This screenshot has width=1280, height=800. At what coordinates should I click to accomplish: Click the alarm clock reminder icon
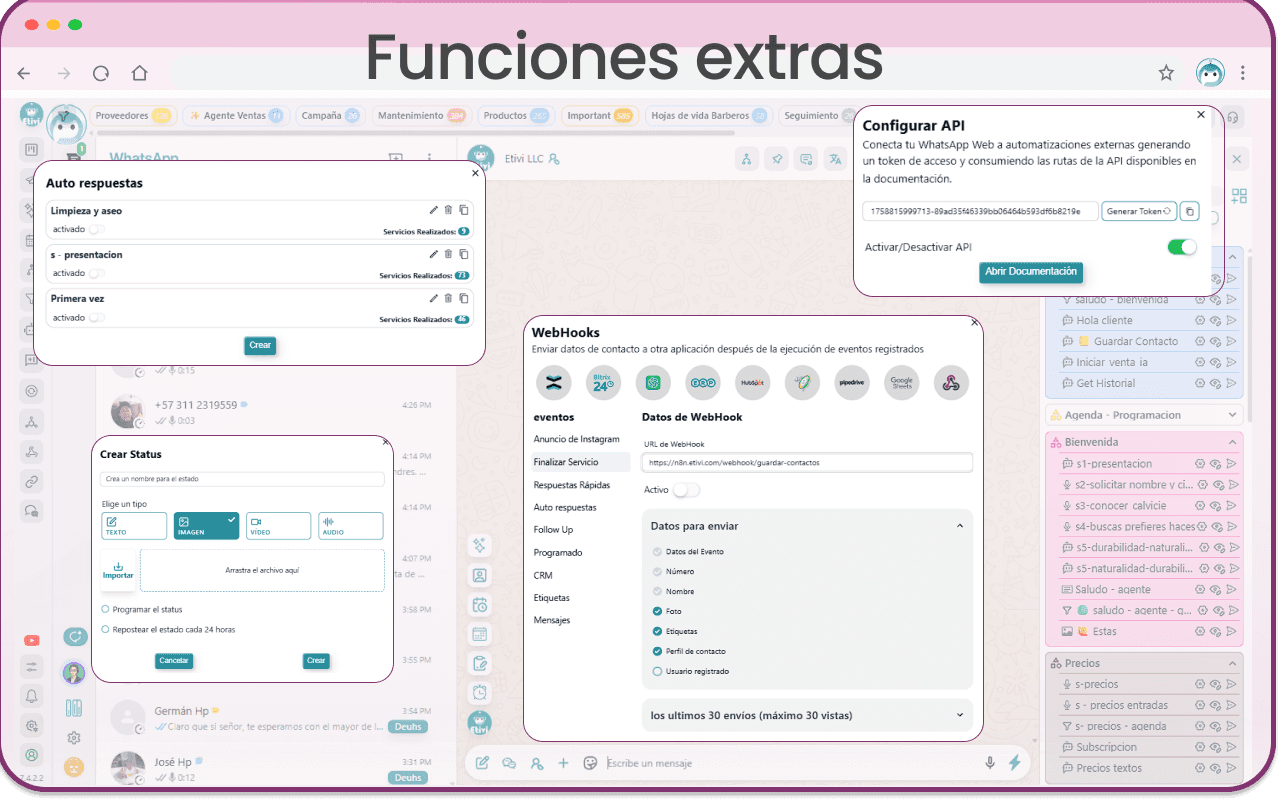tap(479, 691)
